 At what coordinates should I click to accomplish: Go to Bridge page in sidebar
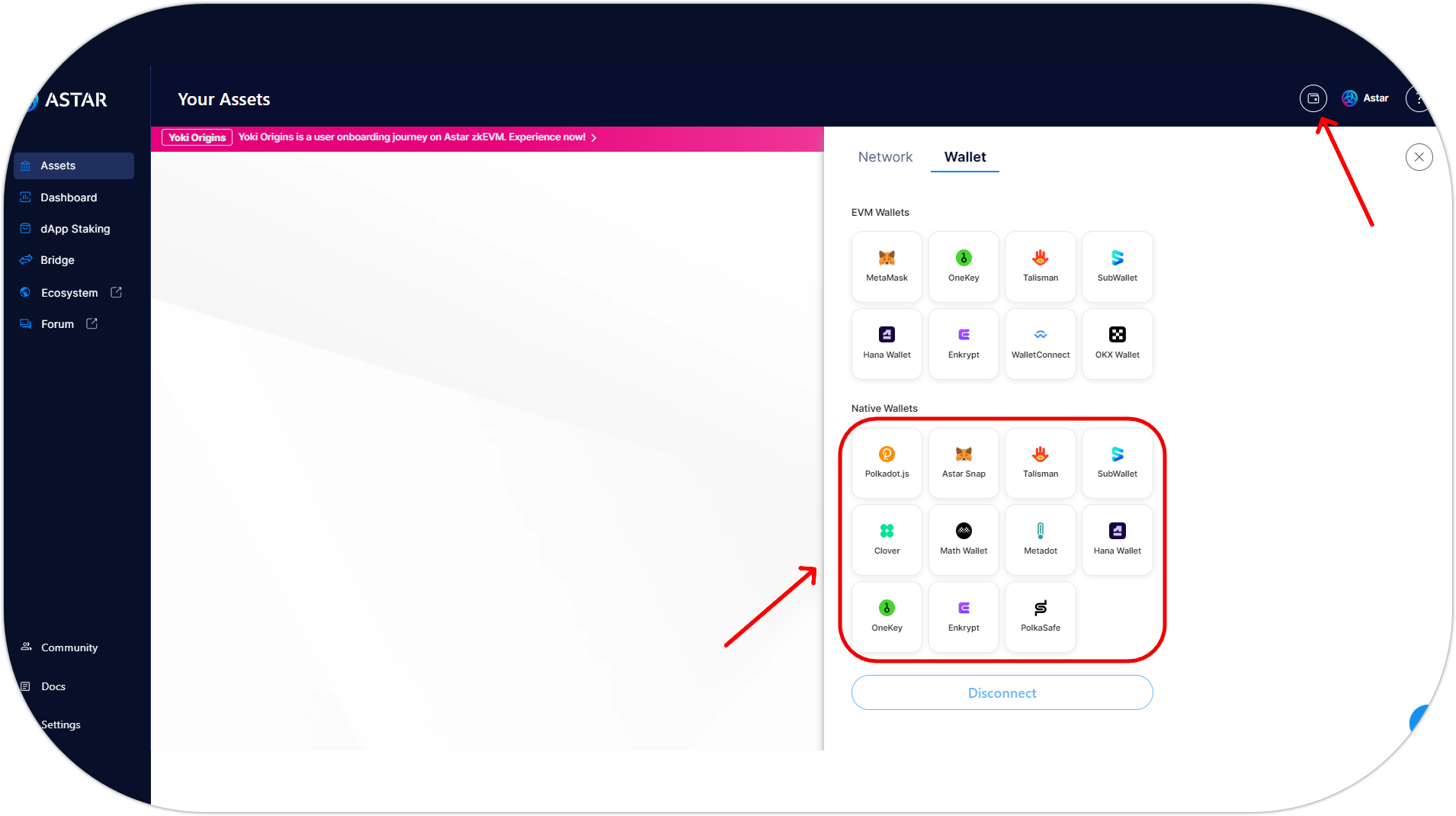point(57,260)
